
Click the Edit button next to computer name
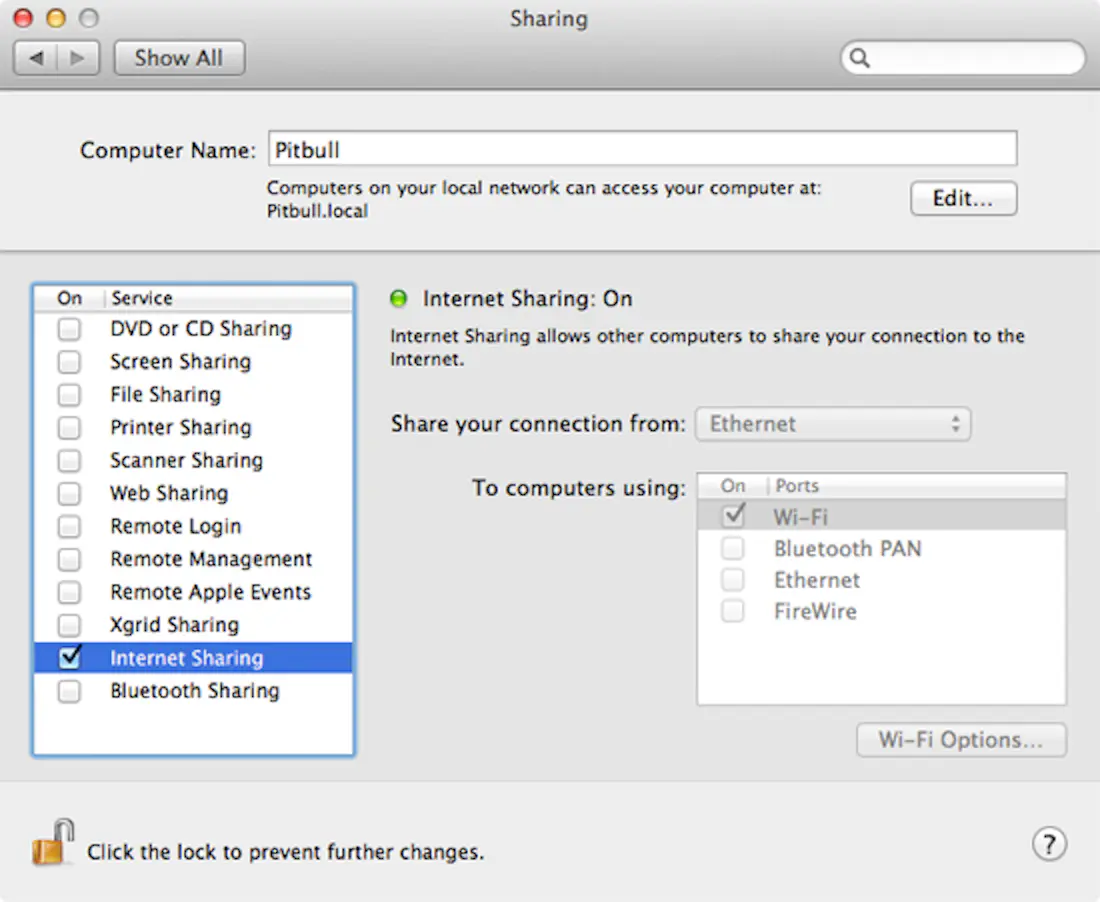point(962,198)
